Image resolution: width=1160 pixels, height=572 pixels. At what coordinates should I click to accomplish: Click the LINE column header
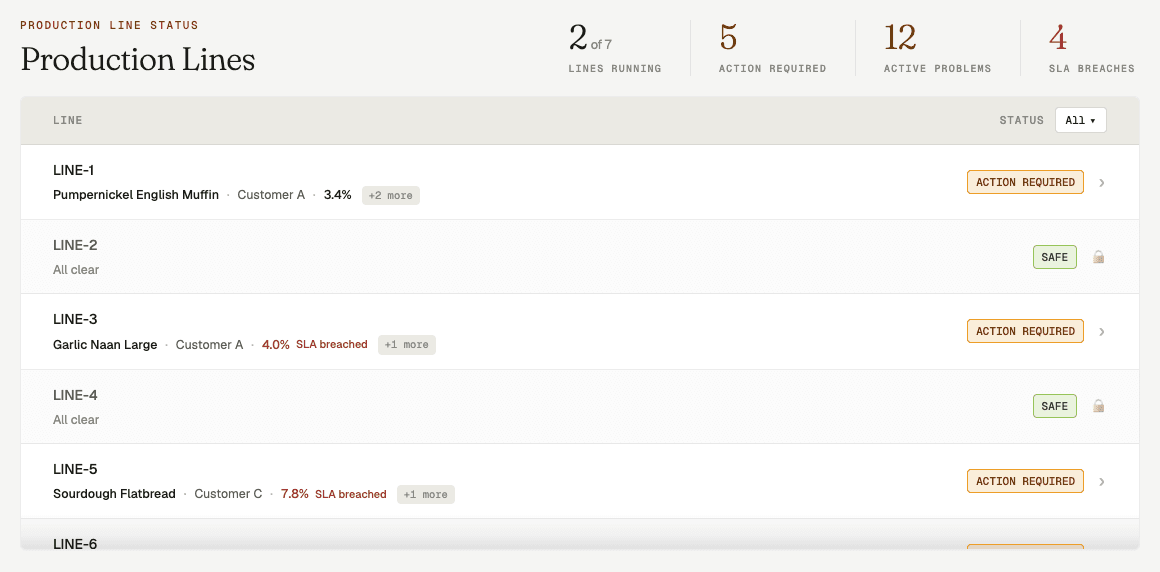pyautogui.click(x=67, y=120)
